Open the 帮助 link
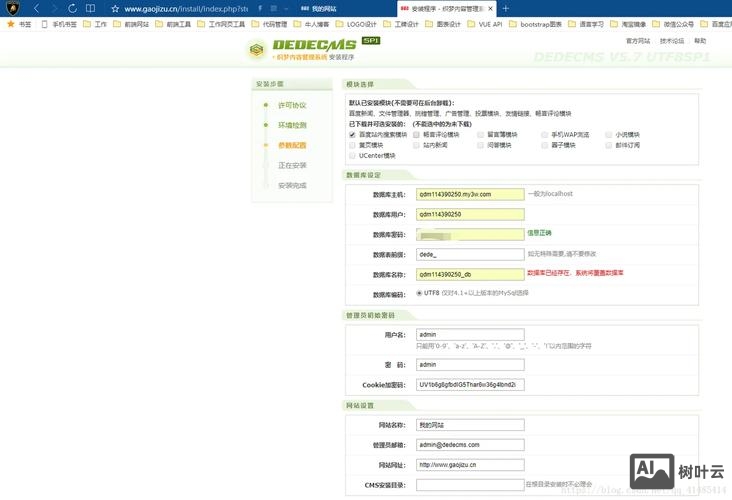The image size is (732, 500). point(700,41)
